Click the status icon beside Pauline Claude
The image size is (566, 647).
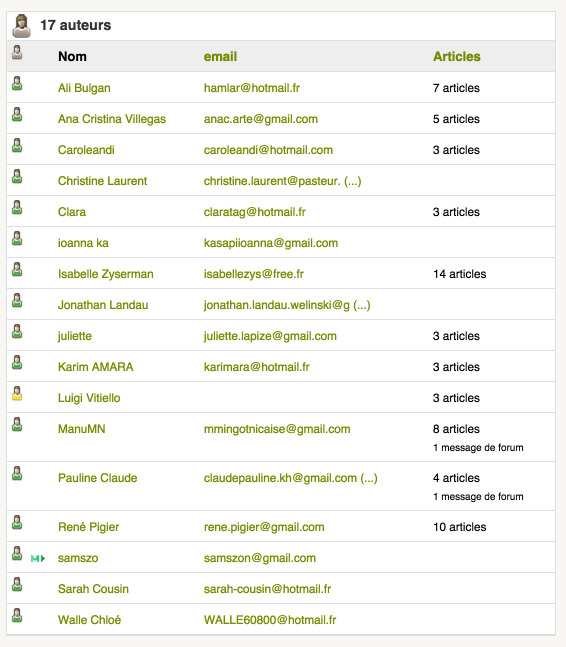pyautogui.click(x=17, y=473)
